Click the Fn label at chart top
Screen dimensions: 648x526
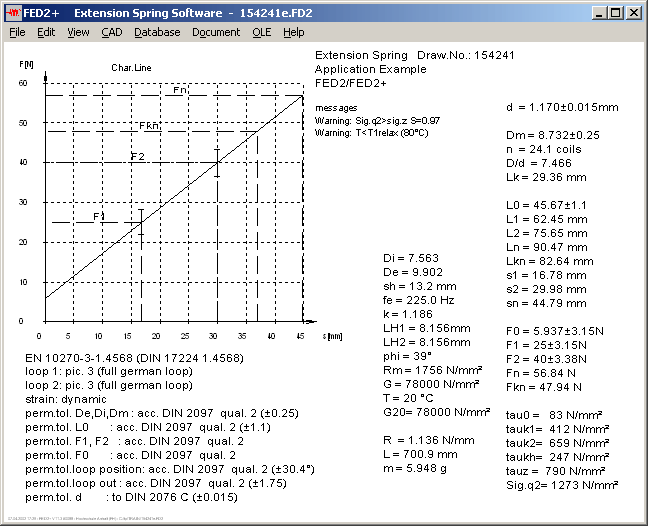(180, 90)
